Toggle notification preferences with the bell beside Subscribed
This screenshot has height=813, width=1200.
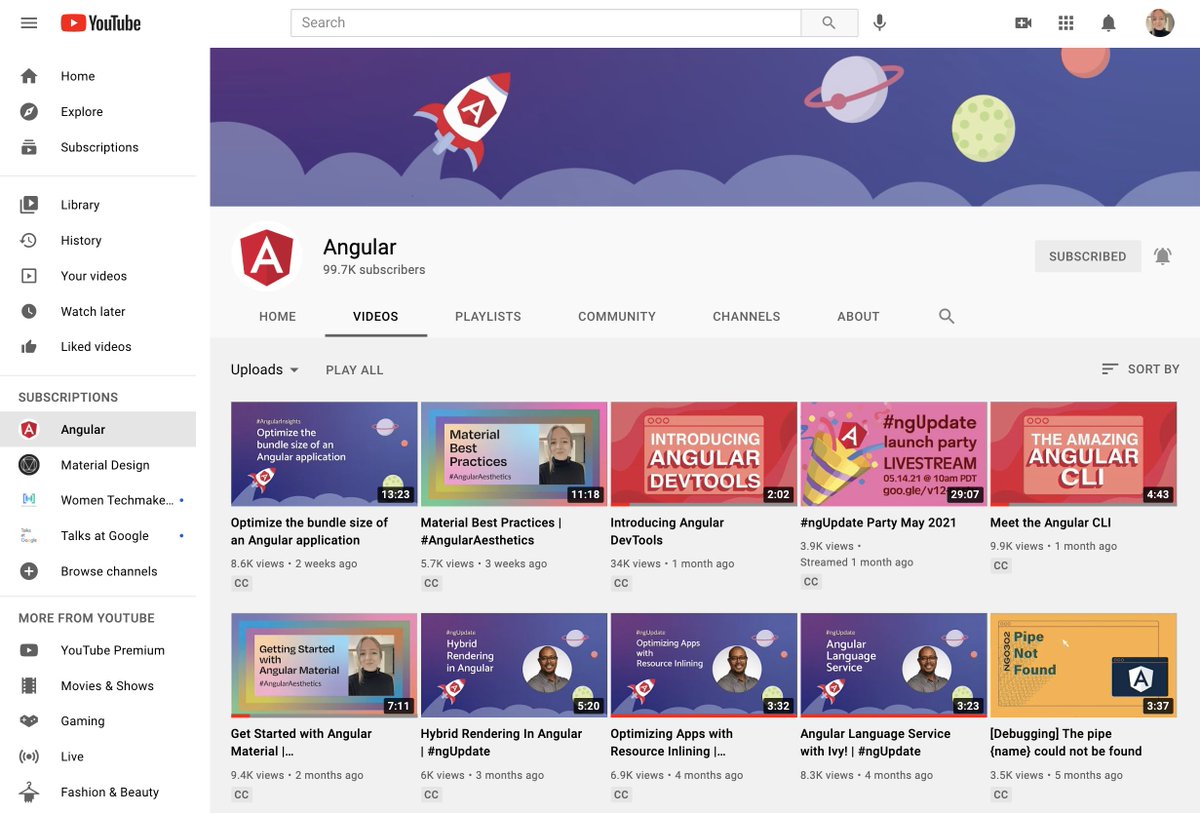tap(1162, 256)
